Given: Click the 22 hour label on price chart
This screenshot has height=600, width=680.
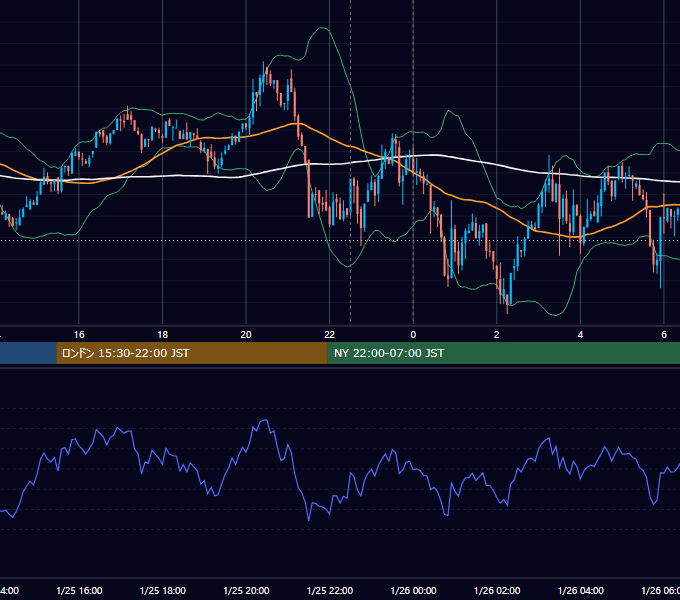Looking at the screenshot, I should pyautogui.click(x=330, y=335).
